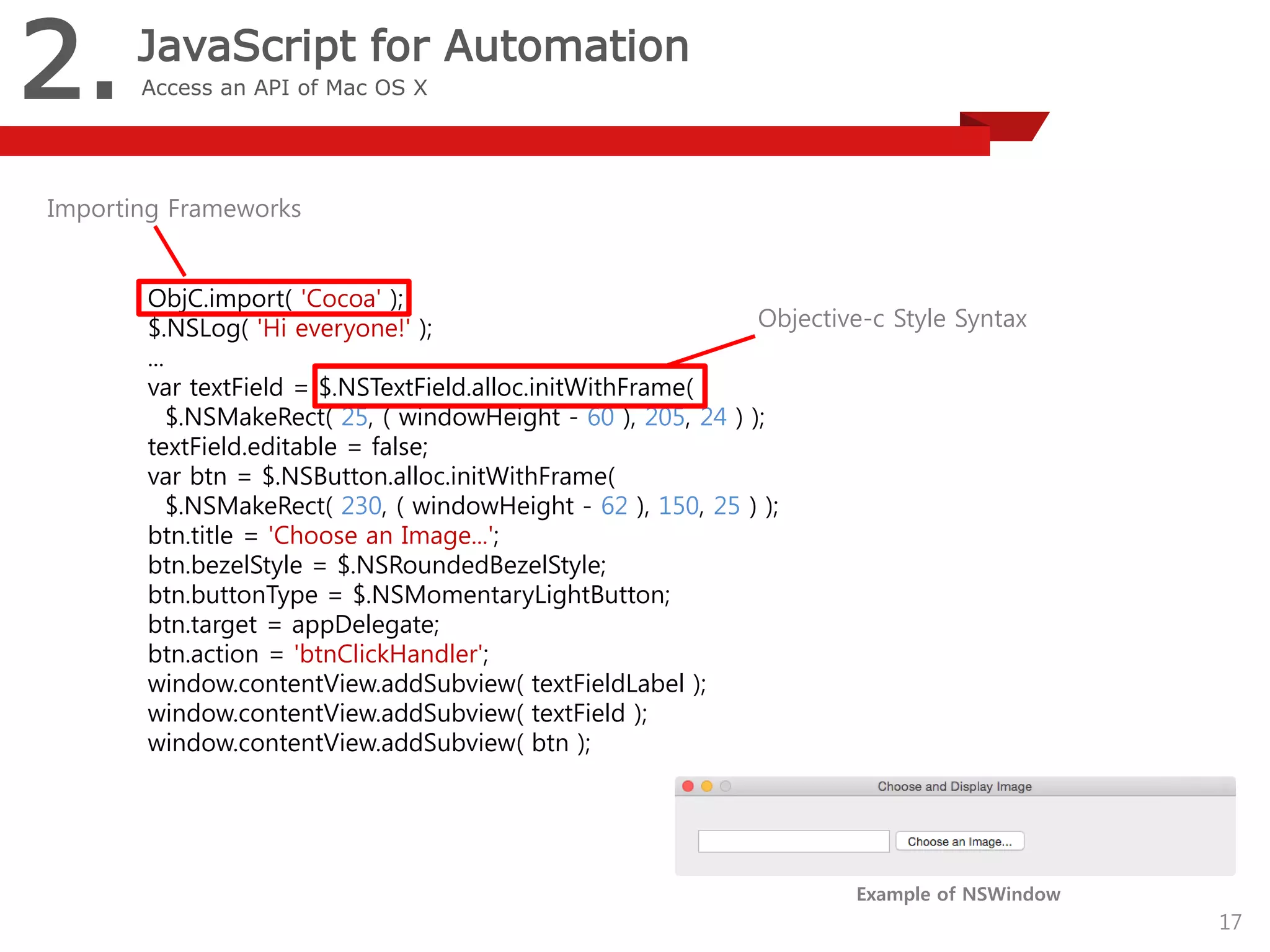Click the Choose an Image... button
The height and width of the screenshot is (952, 1270).
pyautogui.click(x=960, y=841)
